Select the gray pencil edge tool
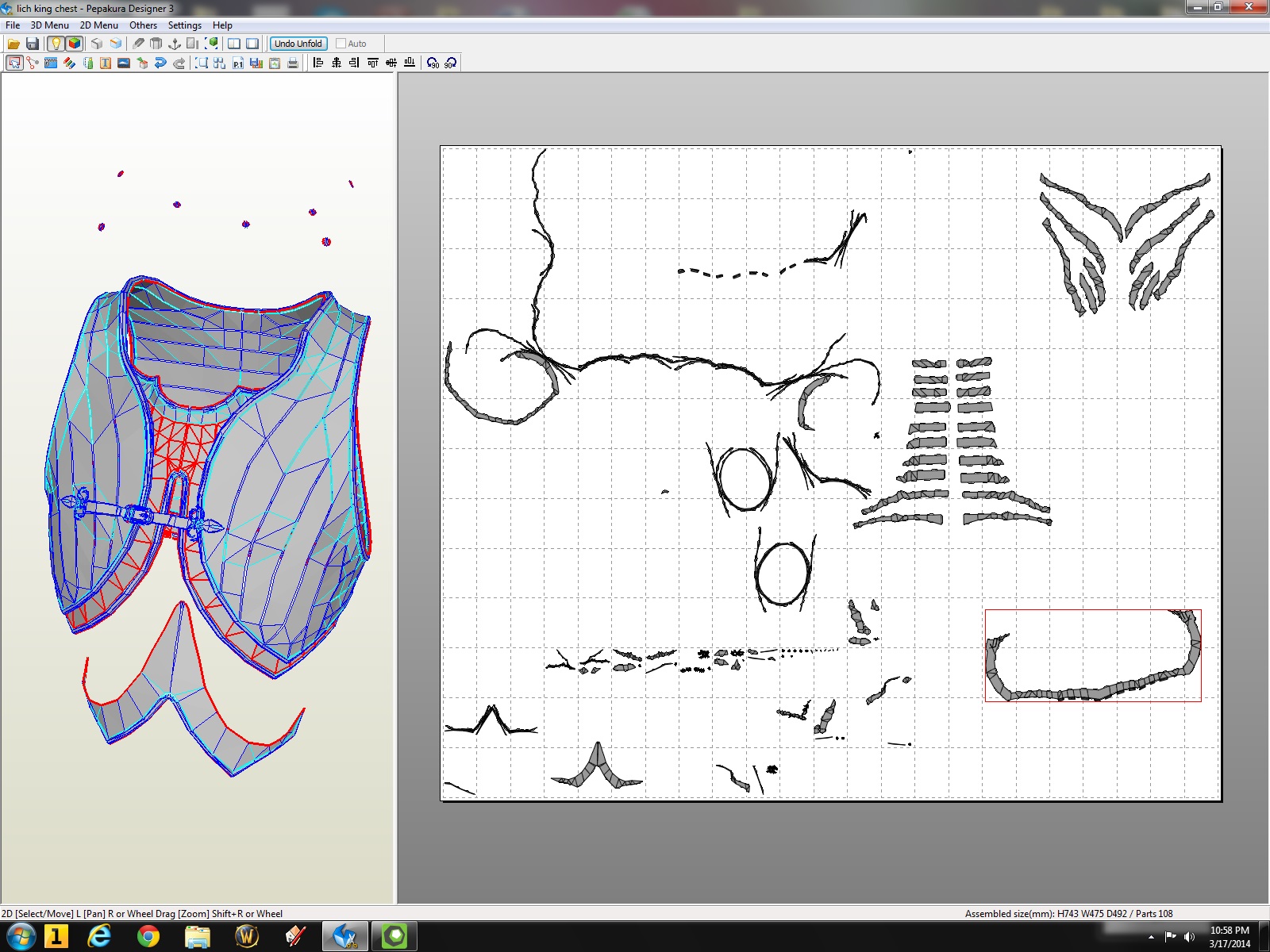 click(138, 44)
